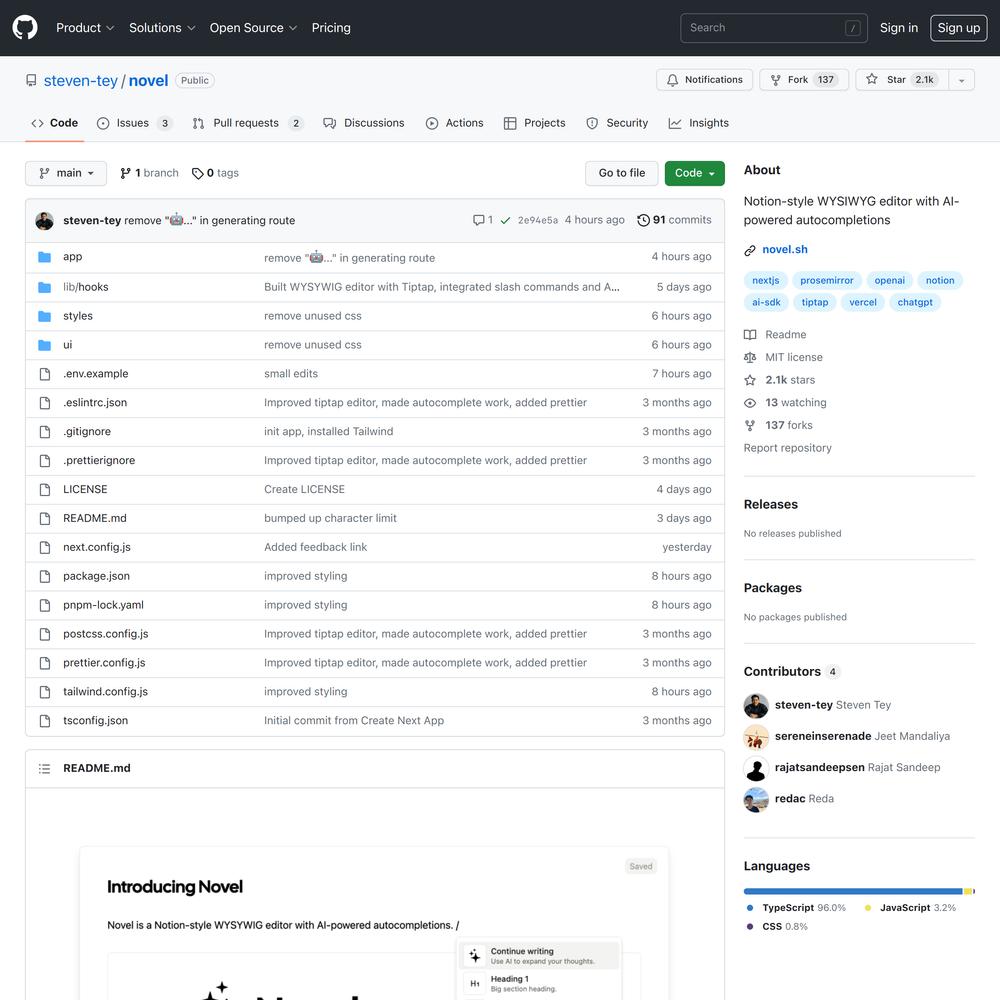Click the Sign in link
This screenshot has width=1000, height=1000.
coord(899,27)
